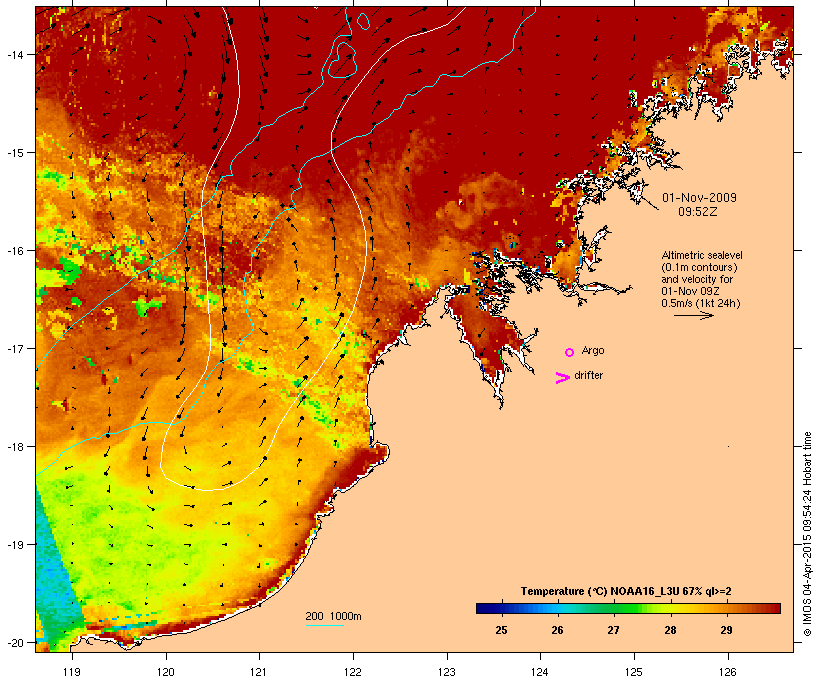Click the '120' longitude axis label
Viewport: 820px width, 680px height.
[166, 672]
